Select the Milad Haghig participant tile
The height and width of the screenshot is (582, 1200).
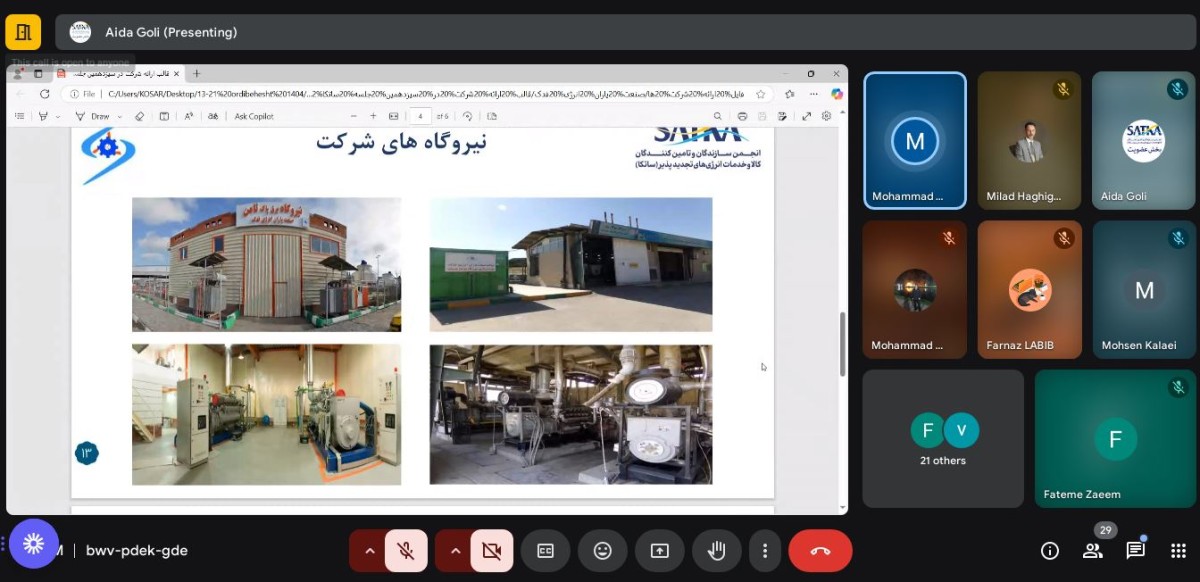coord(1029,140)
